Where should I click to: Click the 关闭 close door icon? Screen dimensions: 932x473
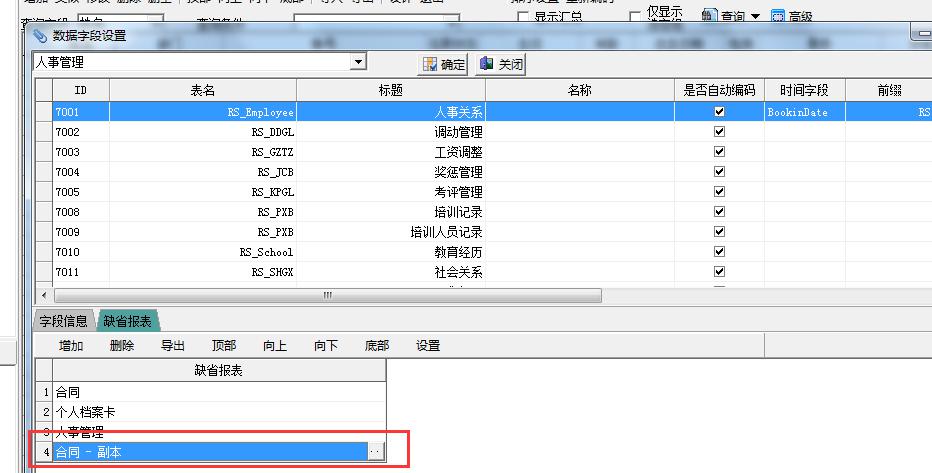pyautogui.click(x=487, y=64)
